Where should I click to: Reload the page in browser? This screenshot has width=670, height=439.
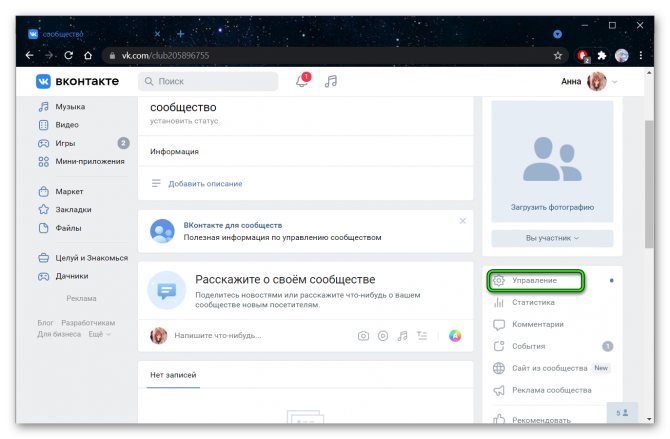(68, 56)
